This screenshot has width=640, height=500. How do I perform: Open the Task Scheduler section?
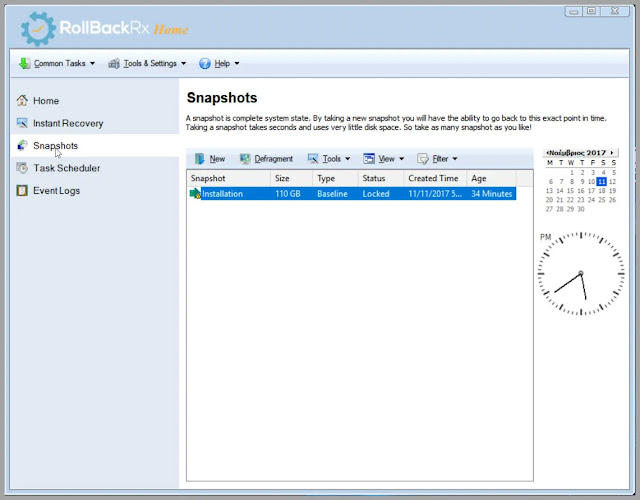(x=67, y=168)
